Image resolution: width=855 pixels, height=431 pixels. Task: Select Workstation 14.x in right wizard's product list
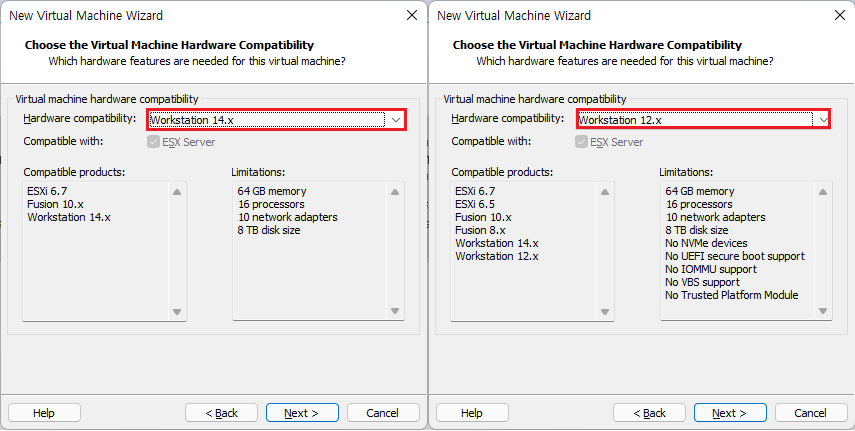pyautogui.click(x=497, y=243)
